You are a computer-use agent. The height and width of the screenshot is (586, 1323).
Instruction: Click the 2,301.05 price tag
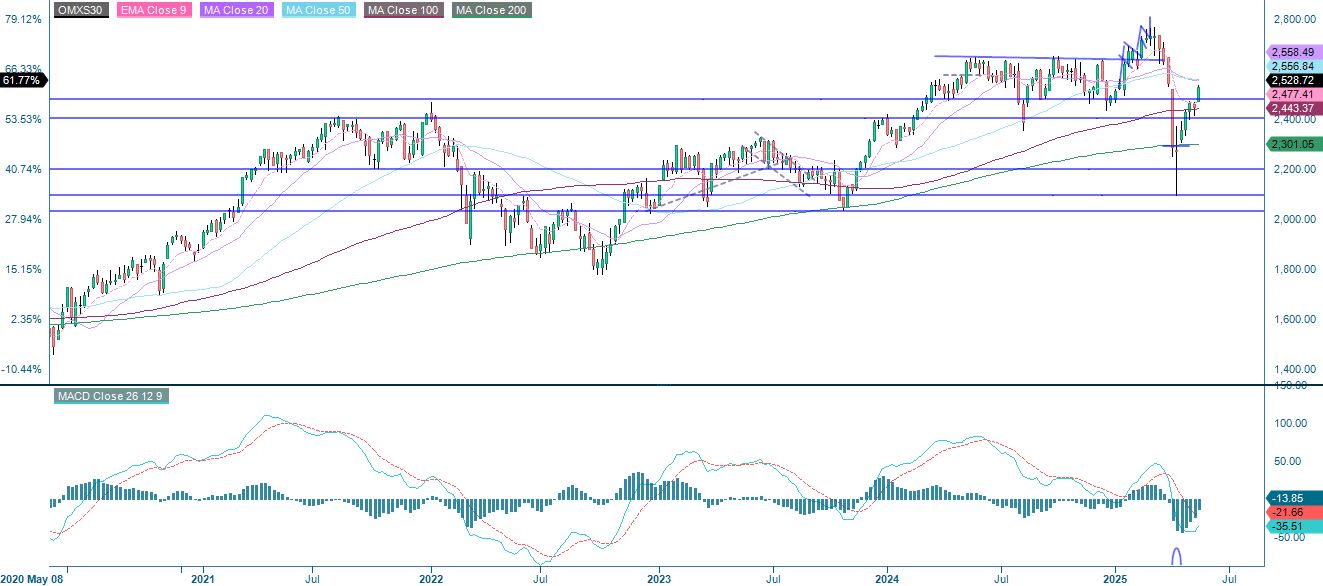[1294, 144]
